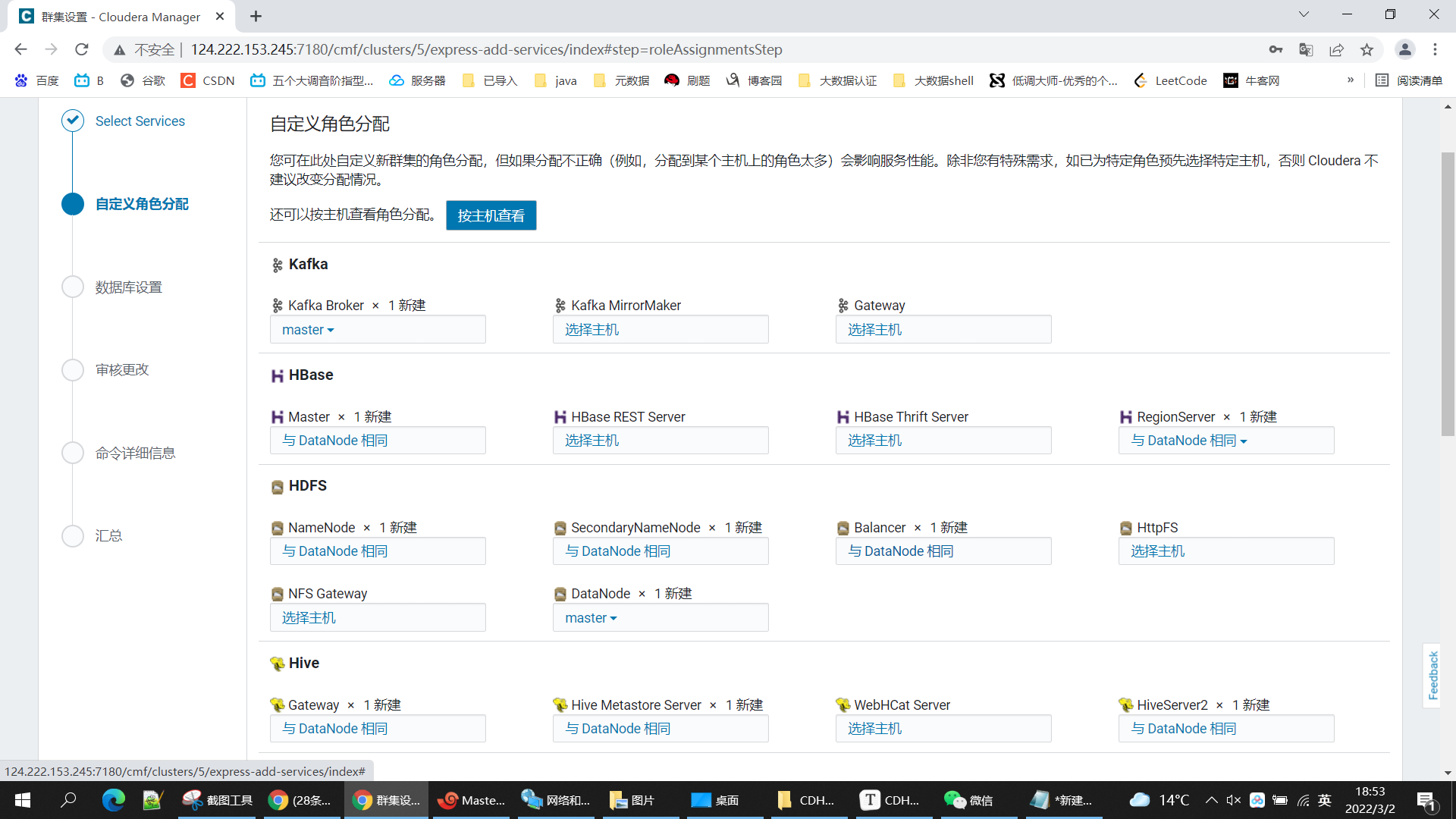Viewport: 1456px width, 819px height.
Task: Click the 按主机查看 button
Action: (491, 215)
